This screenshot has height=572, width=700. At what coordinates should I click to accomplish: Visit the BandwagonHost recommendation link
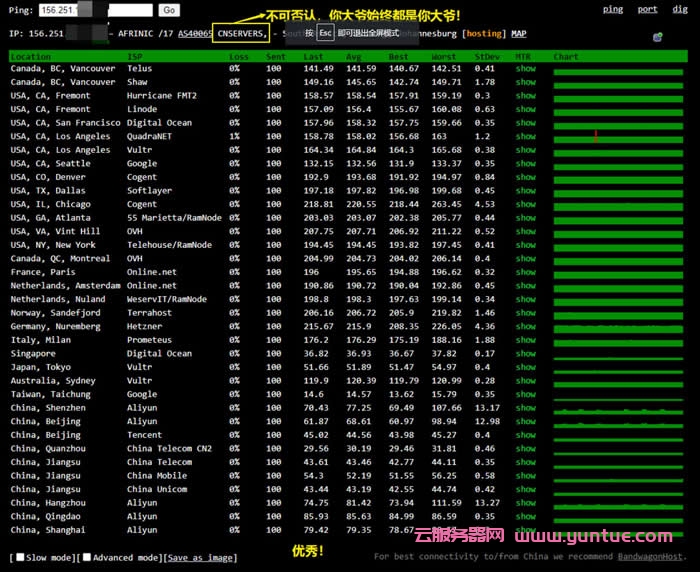[650, 556]
